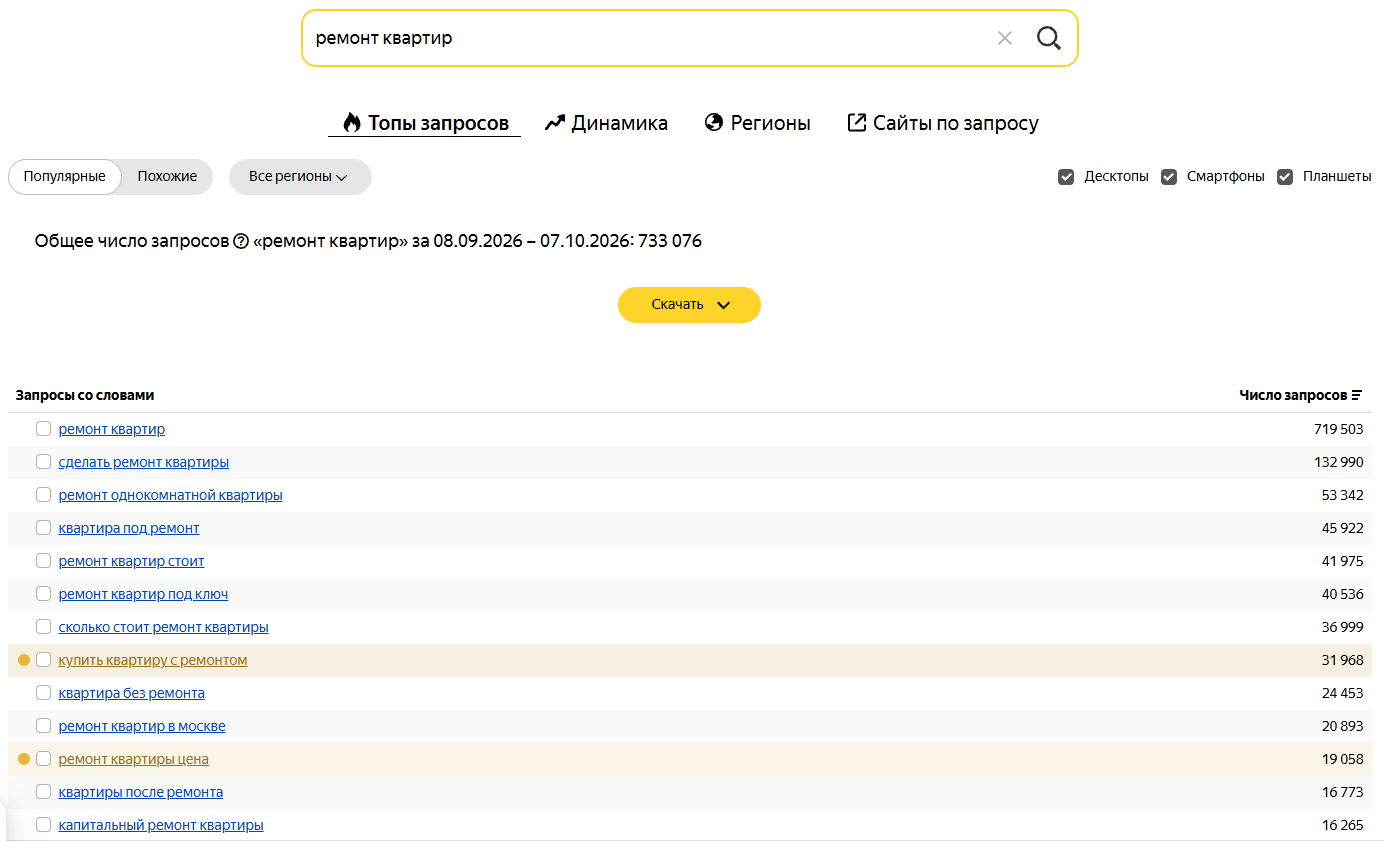
Task: Click the orange dot beside купить квартиру с ремонтом
Action: pos(24,660)
